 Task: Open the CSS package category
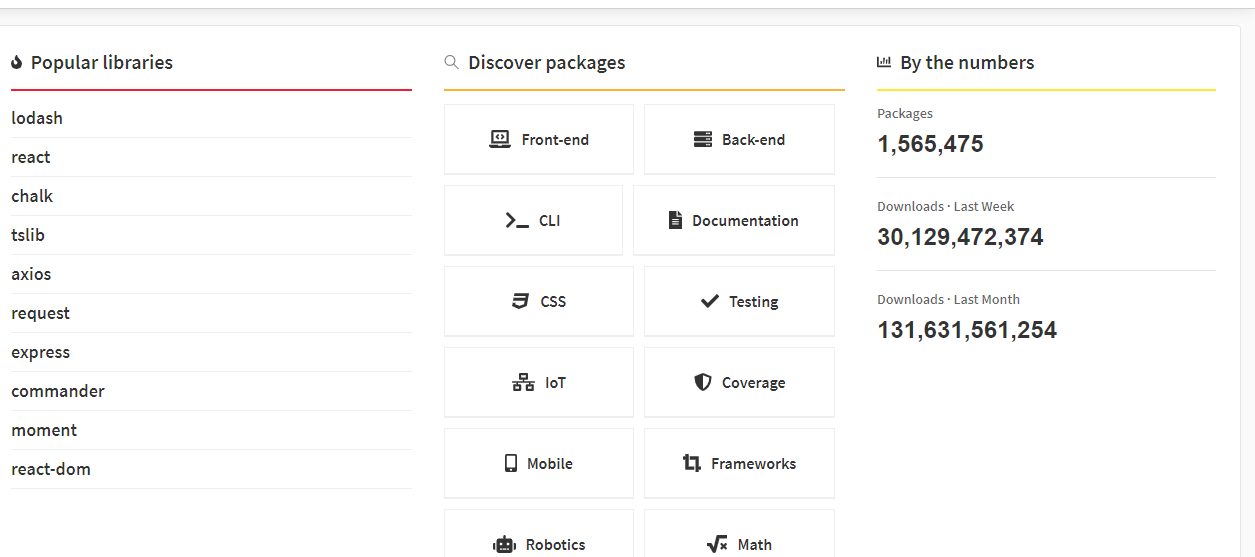coord(539,302)
